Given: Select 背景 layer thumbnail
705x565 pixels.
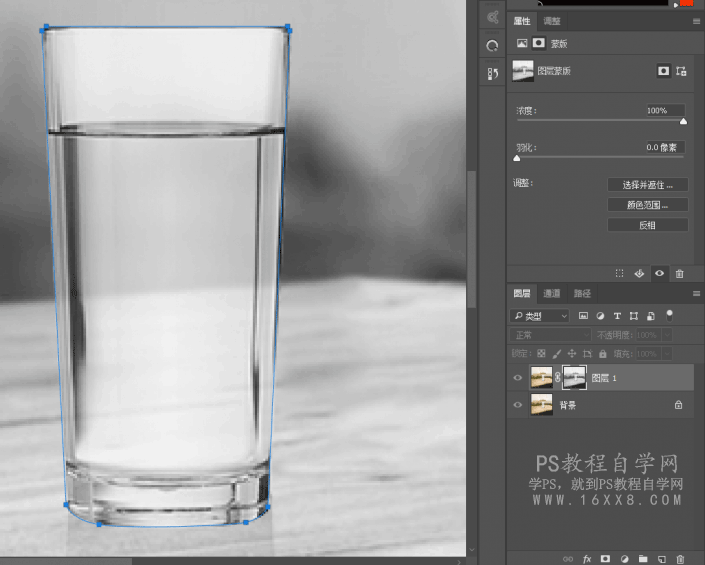Looking at the screenshot, I should point(542,405).
